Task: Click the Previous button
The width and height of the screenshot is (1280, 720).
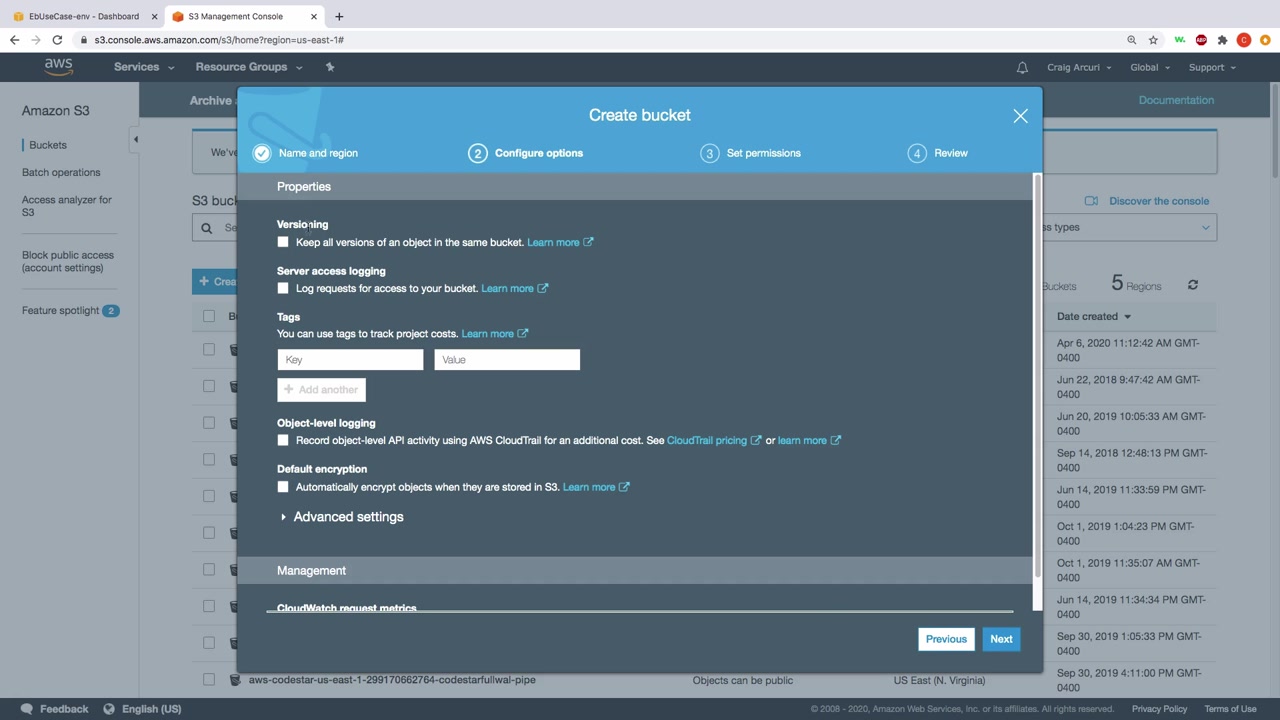Action: coord(946,639)
